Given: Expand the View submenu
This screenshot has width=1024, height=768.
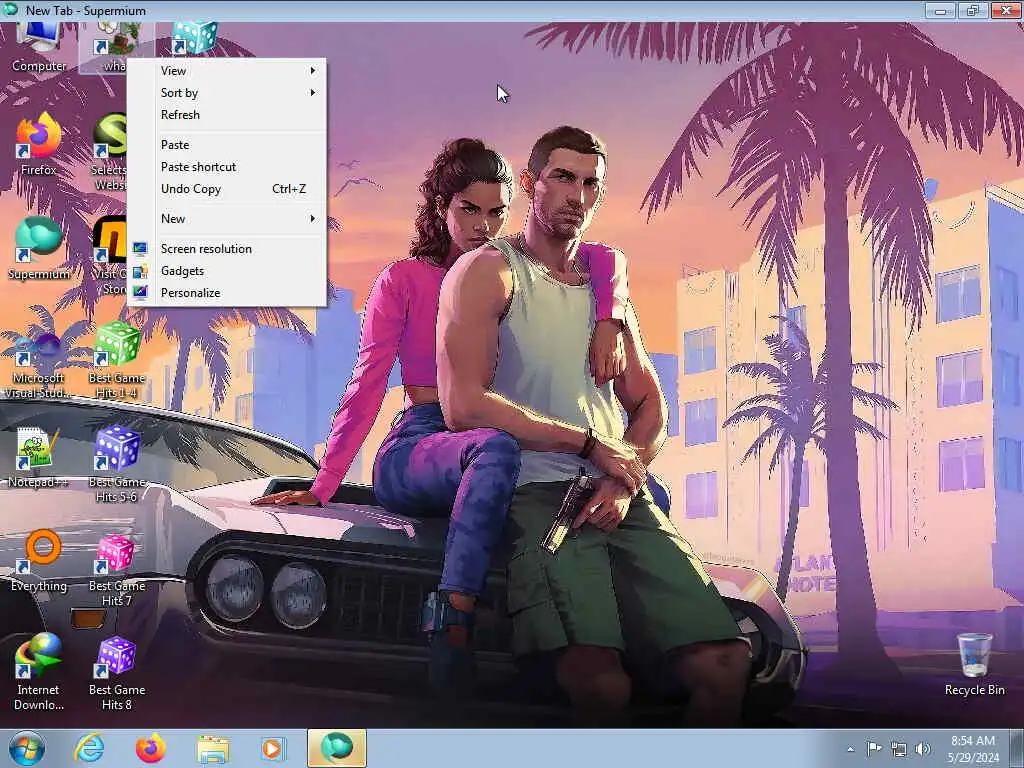Looking at the screenshot, I should [x=227, y=71].
